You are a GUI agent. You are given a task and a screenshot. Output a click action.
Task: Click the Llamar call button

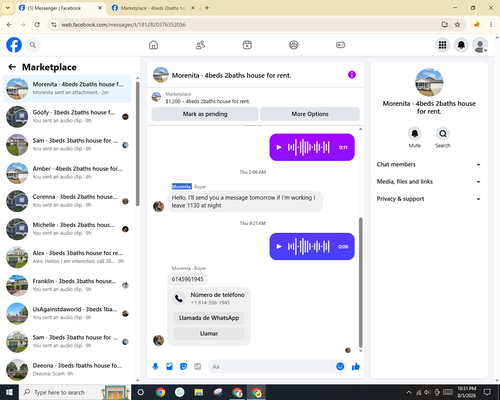click(x=209, y=333)
